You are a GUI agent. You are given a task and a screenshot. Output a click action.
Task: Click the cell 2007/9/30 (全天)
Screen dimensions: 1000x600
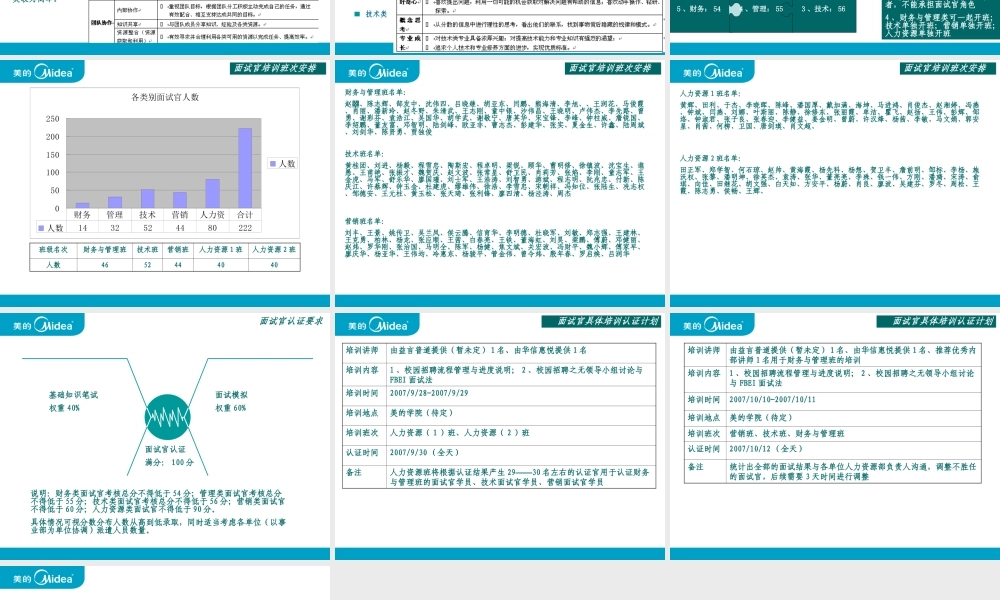coord(424,453)
